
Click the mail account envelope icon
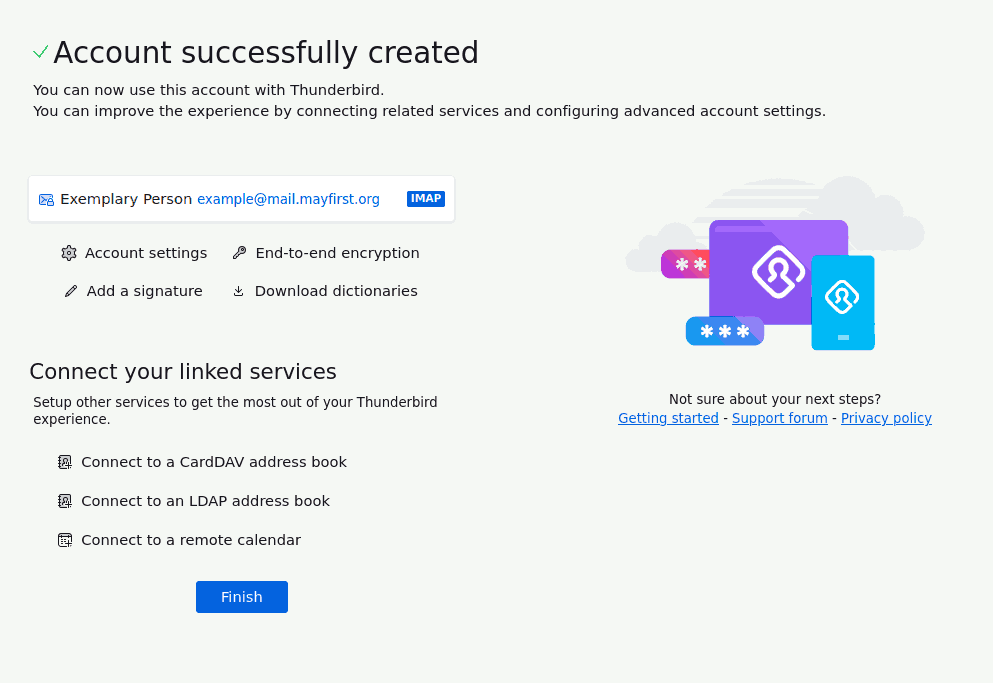[x=46, y=200]
